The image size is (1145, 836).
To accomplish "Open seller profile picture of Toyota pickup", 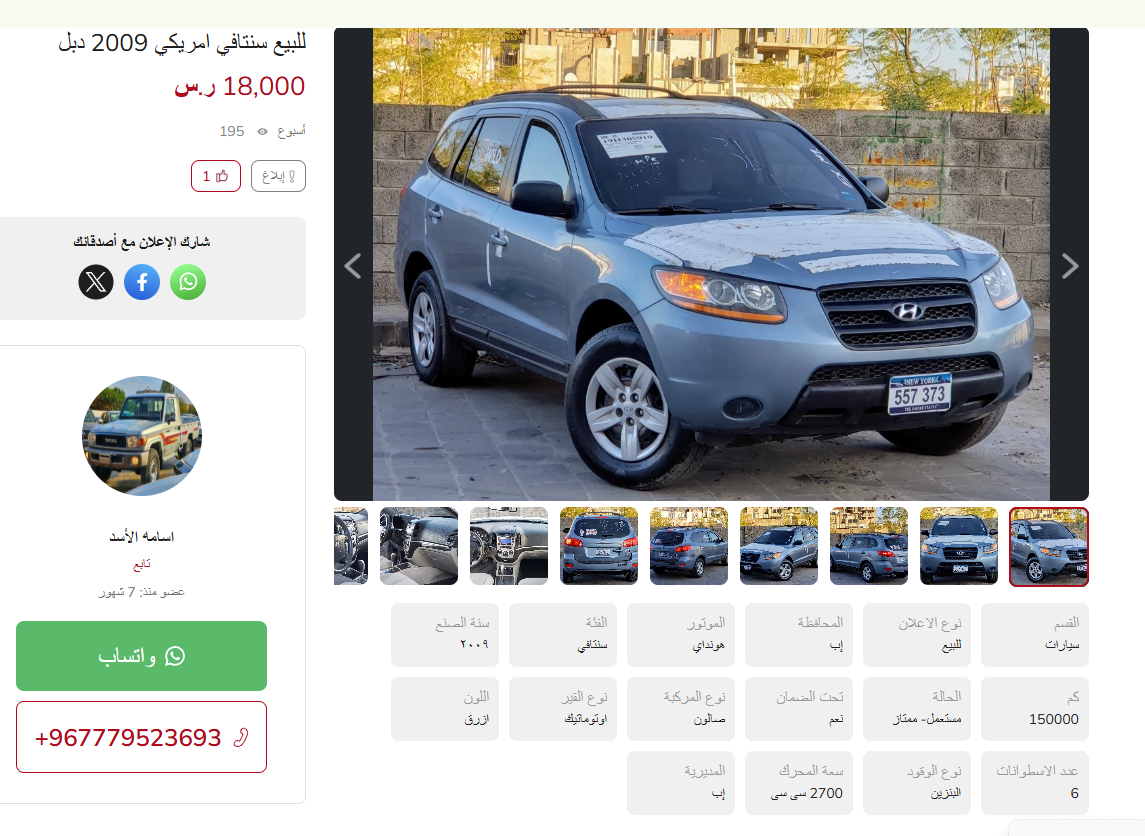I will pos(142,436).
